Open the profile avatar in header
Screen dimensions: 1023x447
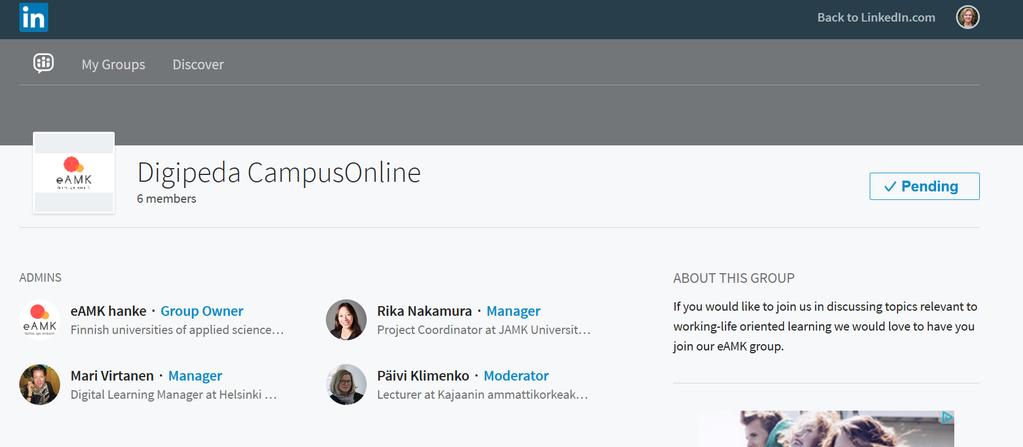point(967,17)
